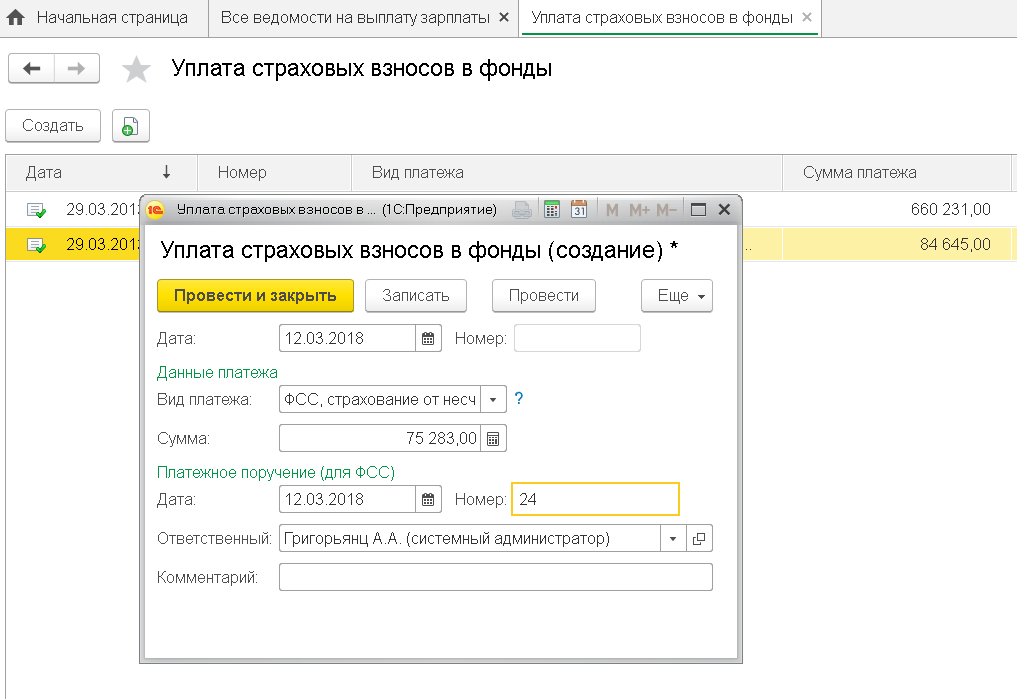The height and width of the screenshot is (699, 1017).
Task: Click the Ответственный field
Action: [x=470, y=538]
